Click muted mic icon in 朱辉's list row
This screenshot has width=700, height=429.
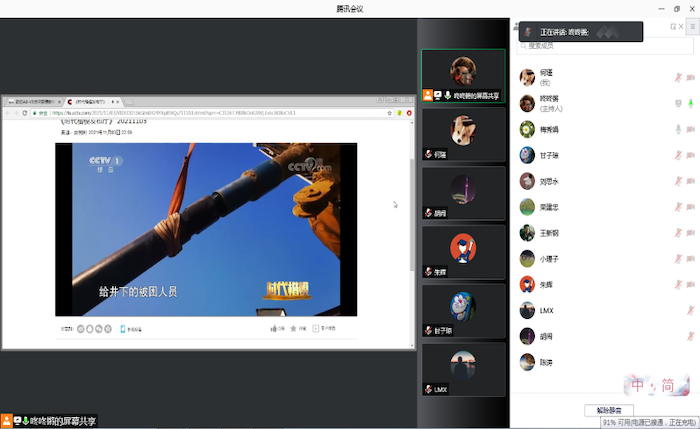click(x=678, y=285)
